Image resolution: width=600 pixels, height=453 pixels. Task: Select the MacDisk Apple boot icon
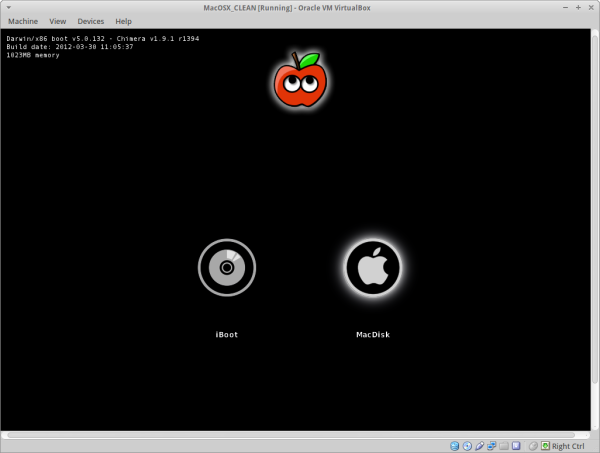pos(373,267)
